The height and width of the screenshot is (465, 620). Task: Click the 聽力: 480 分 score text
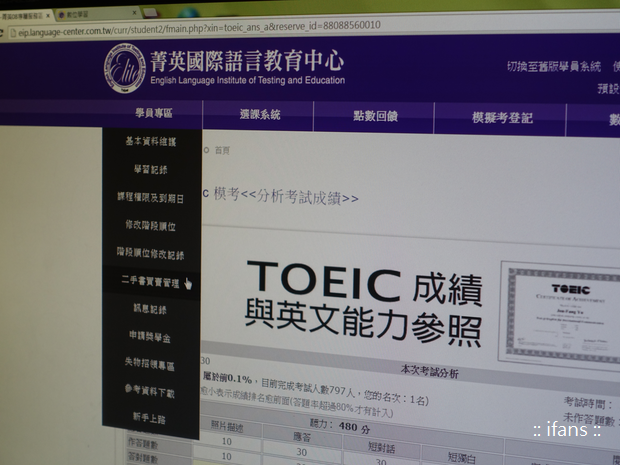[339, 426]
